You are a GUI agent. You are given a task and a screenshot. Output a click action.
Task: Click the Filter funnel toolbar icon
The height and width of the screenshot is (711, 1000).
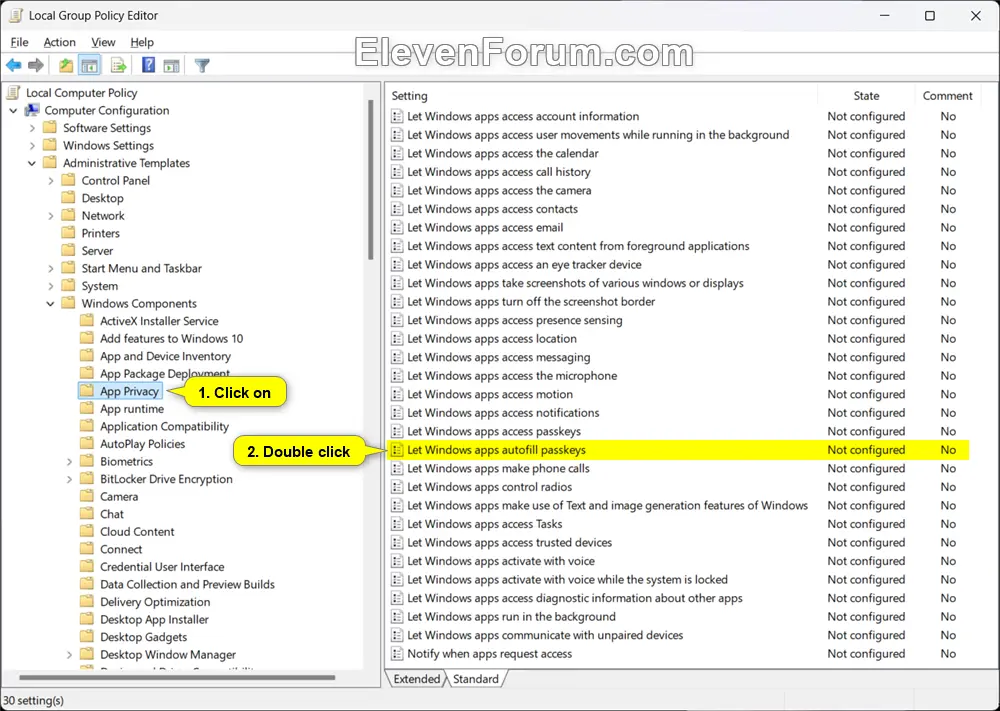202,65
